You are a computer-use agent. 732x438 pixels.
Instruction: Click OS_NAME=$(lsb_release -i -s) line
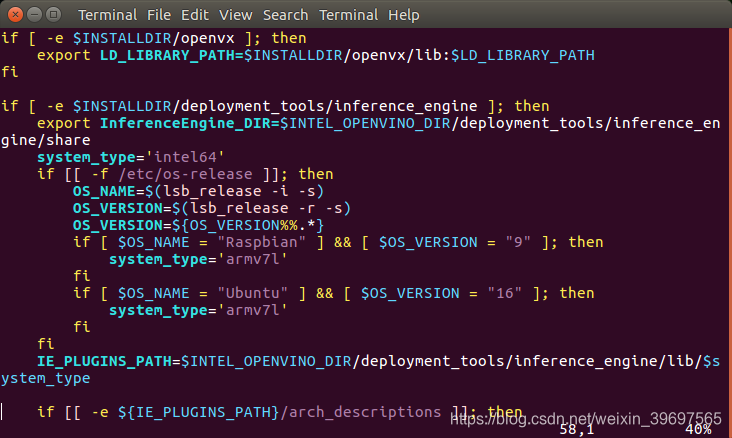coord(198,191)
